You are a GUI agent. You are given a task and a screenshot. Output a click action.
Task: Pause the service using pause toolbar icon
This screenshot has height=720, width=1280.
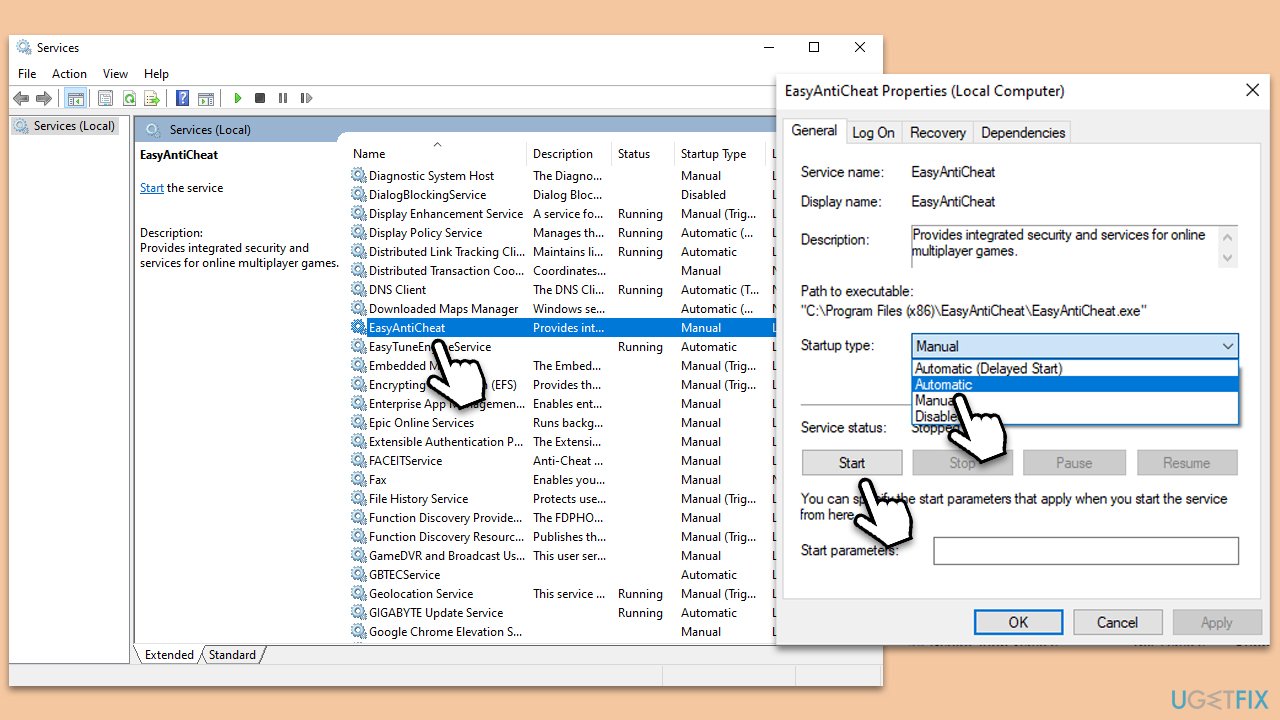(283, 97)
